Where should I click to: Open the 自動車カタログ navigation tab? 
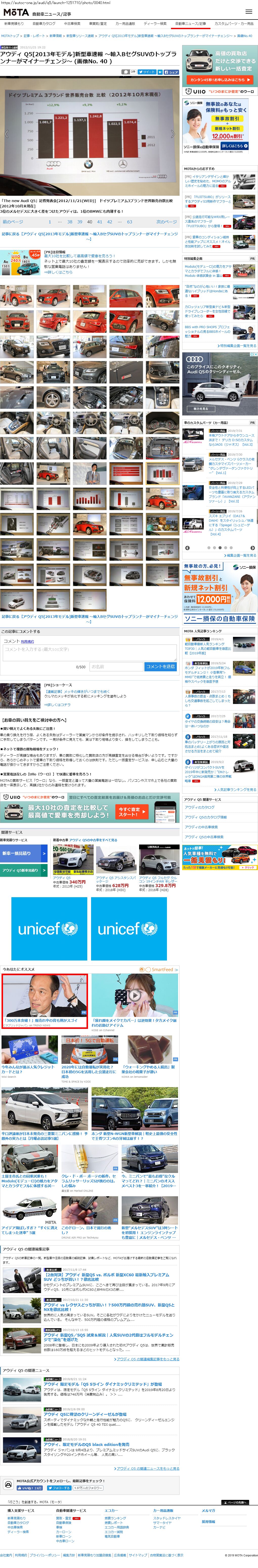(x=44, y=24)
